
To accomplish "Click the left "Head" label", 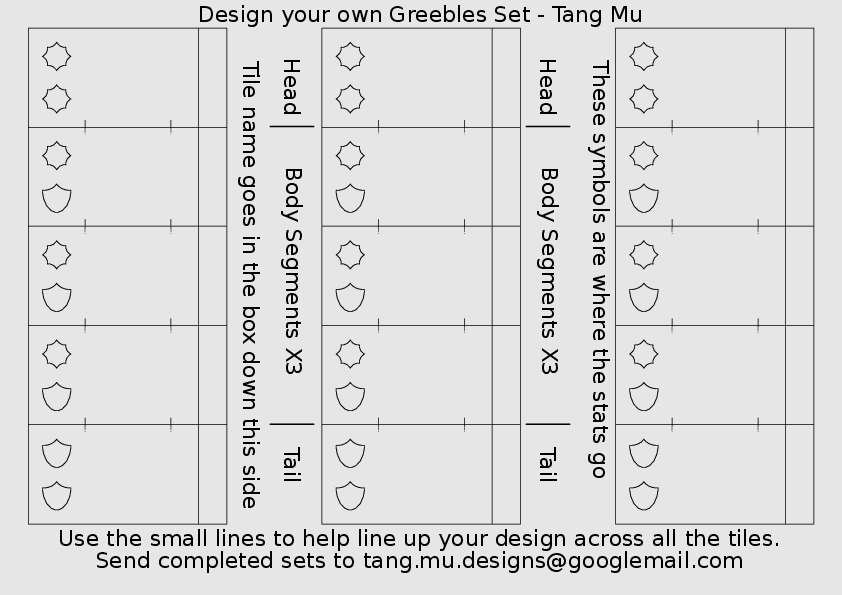I will point(290,87).
